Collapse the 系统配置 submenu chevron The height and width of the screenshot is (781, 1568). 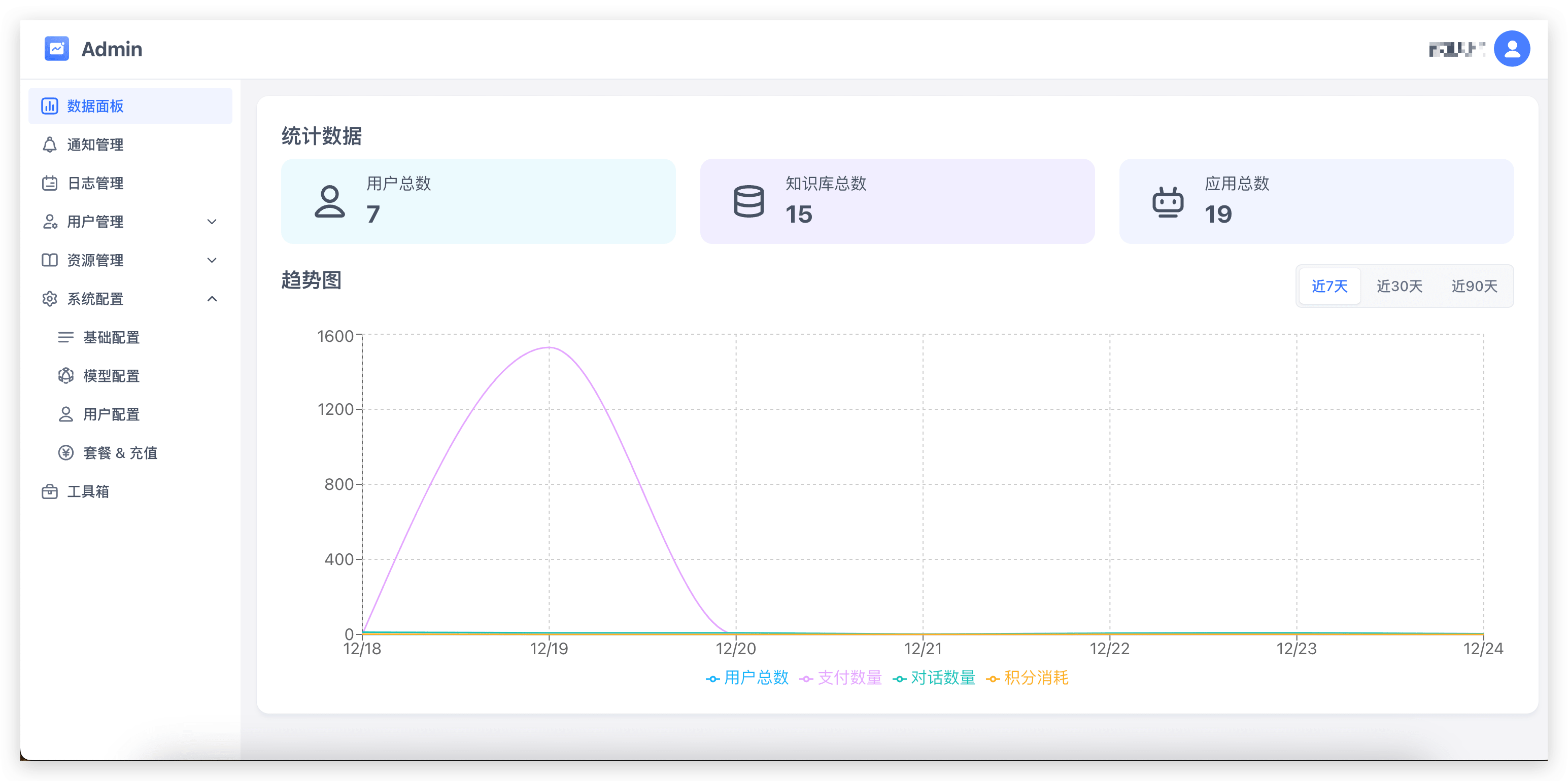(x=212, y=299)
